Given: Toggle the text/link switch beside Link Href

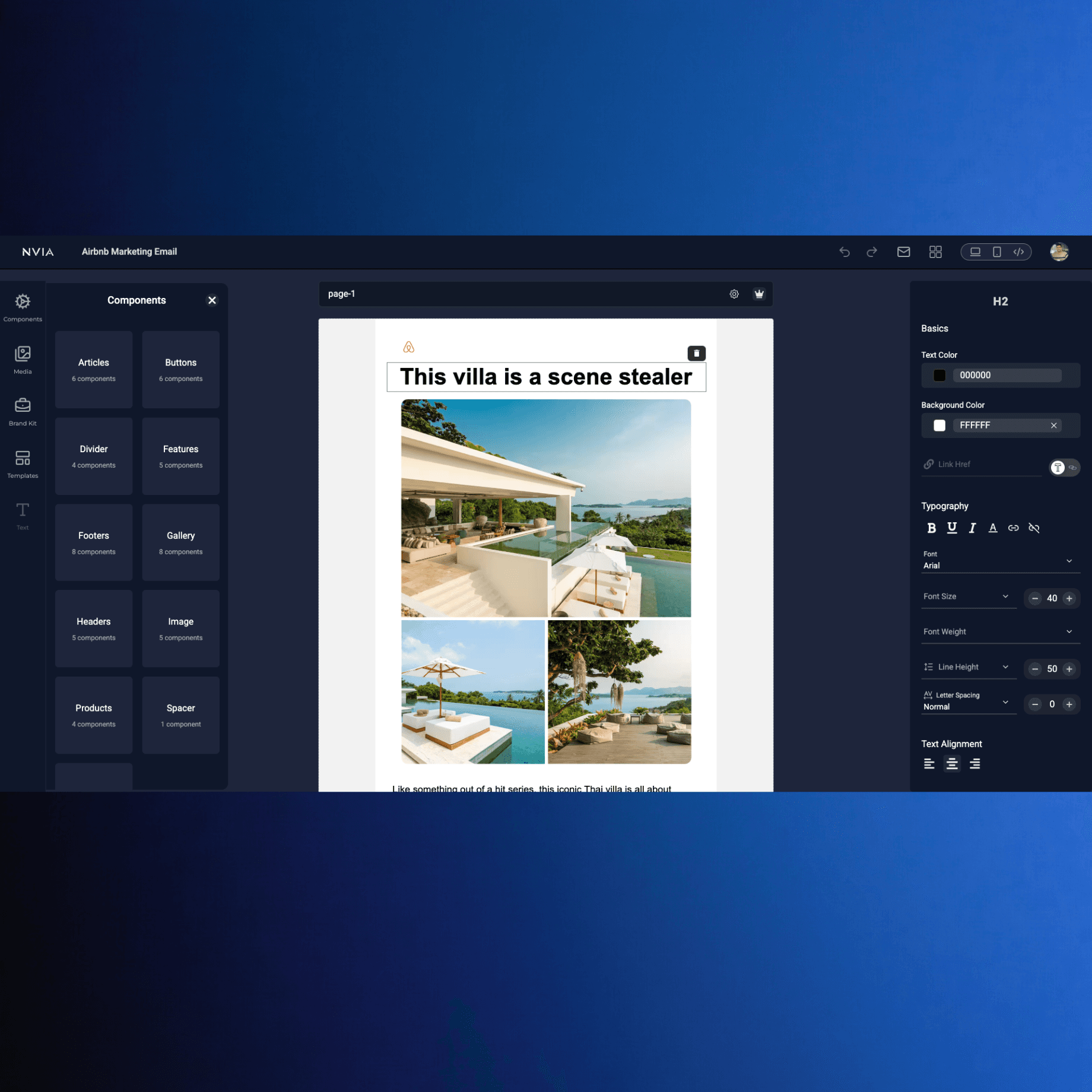Looking at the screenshot, I should (x=1064, y=468).
